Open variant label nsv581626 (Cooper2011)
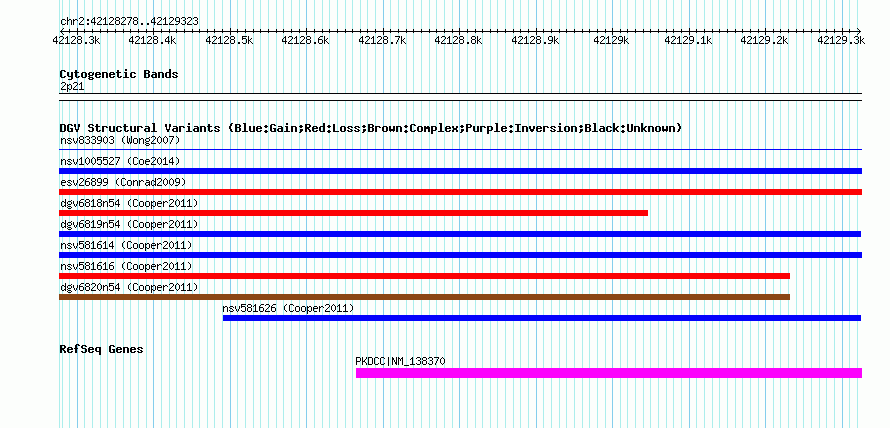The image size is (890, 428). pos(288,308)
